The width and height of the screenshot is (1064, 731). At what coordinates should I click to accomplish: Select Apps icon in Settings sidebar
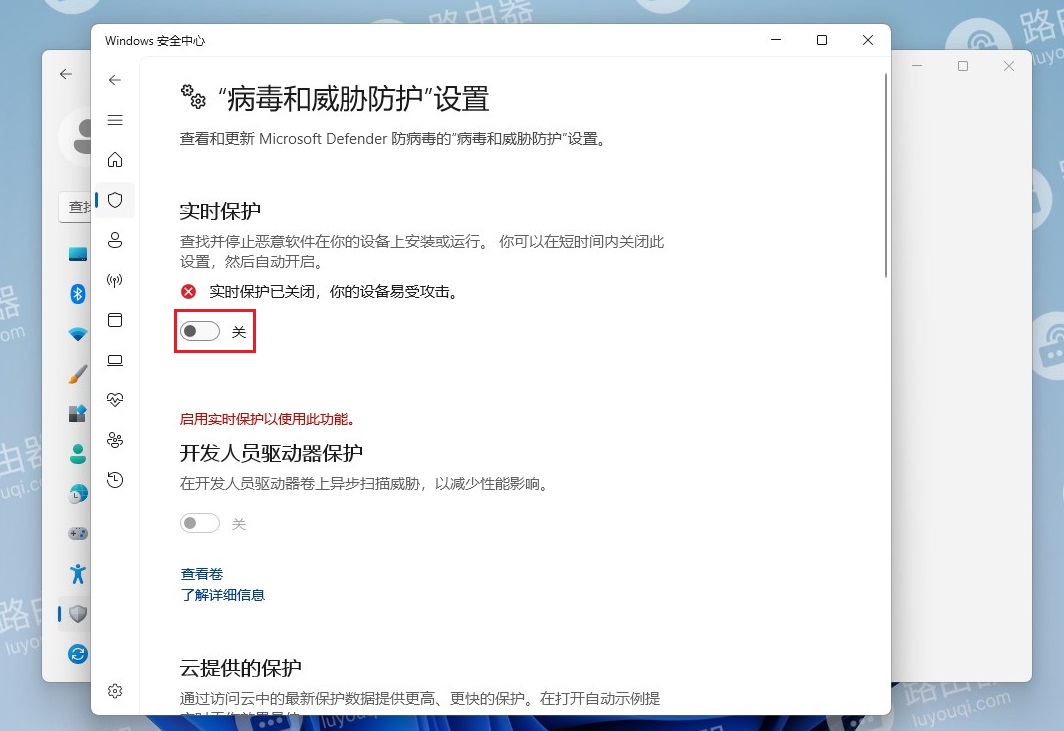[x=77, y=413]
